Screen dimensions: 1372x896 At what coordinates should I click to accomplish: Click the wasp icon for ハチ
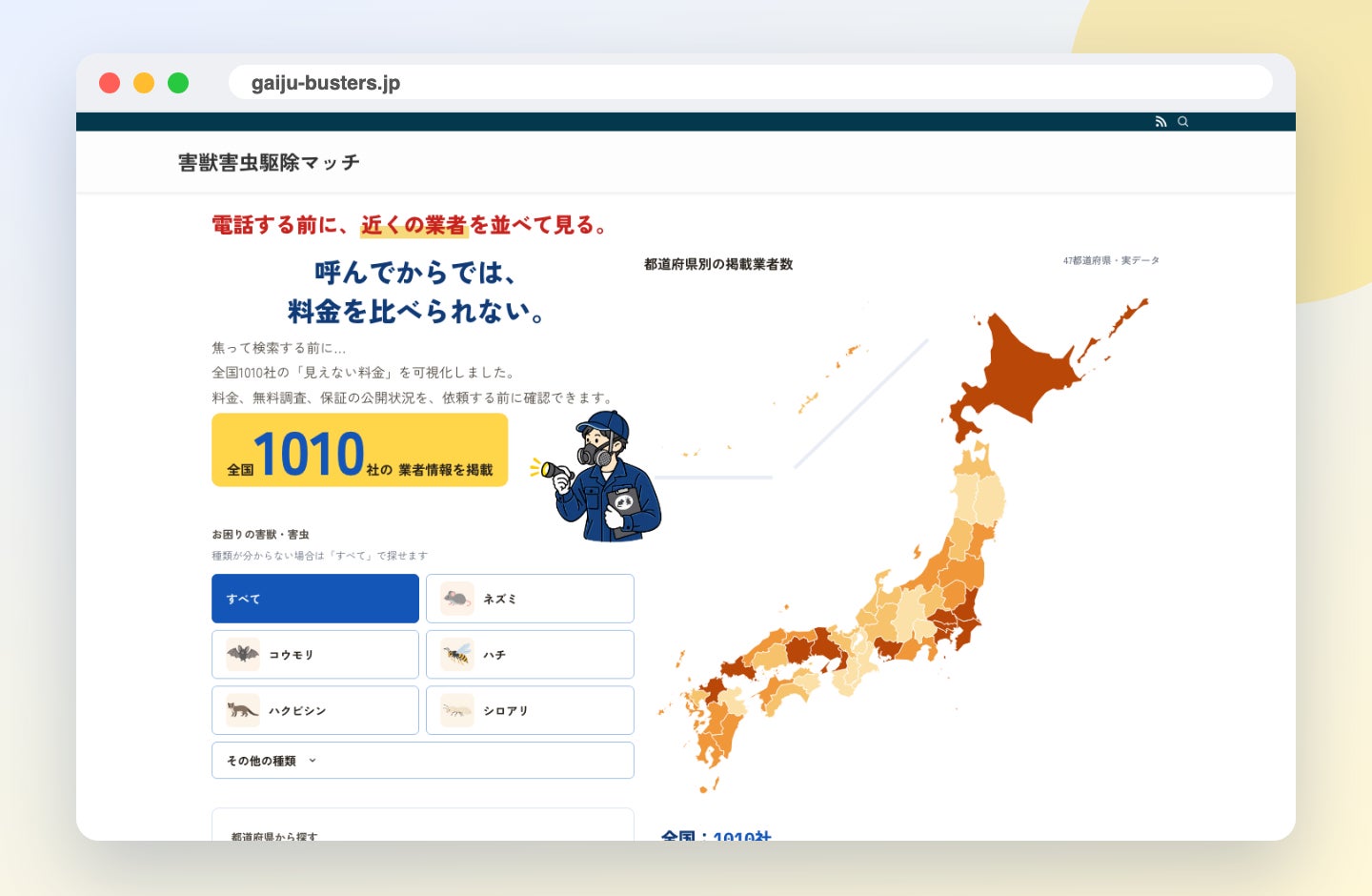point(457,655)
